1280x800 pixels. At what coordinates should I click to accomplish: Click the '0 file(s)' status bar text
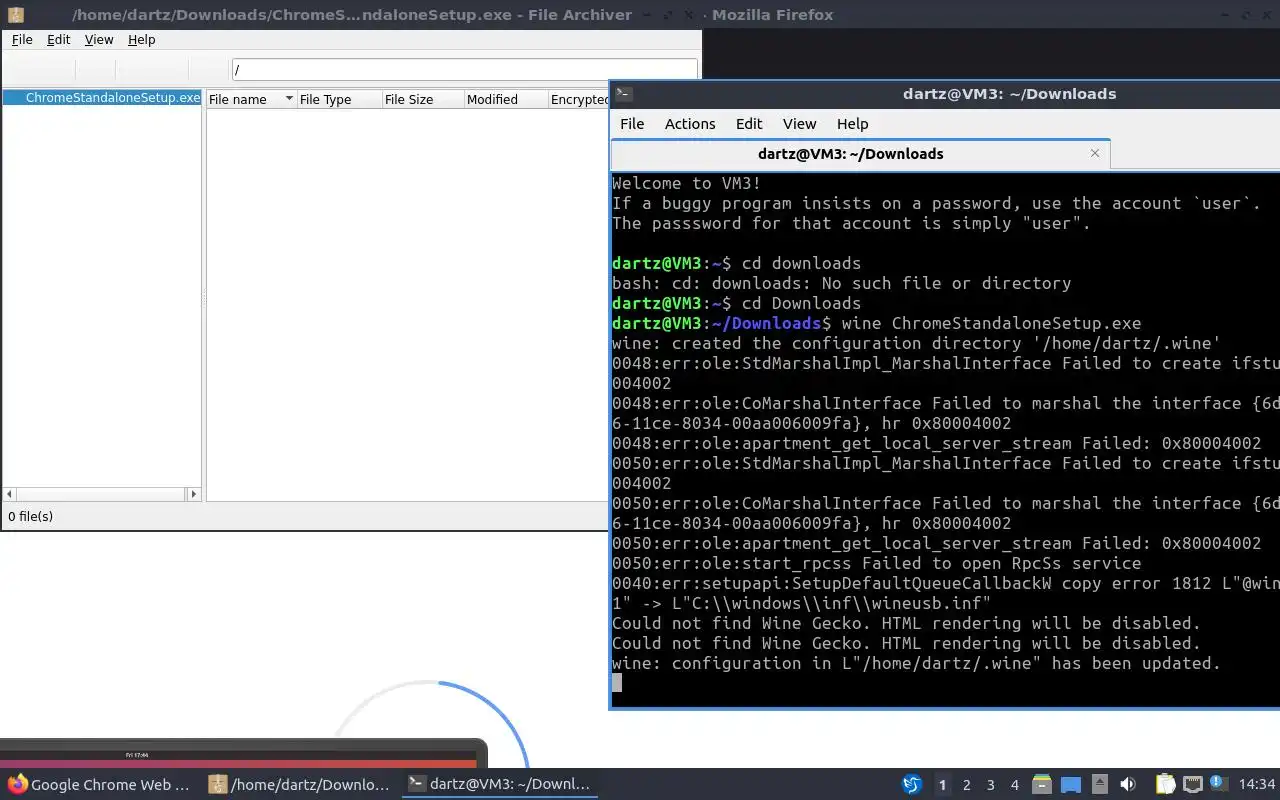[x=31, y=516]
